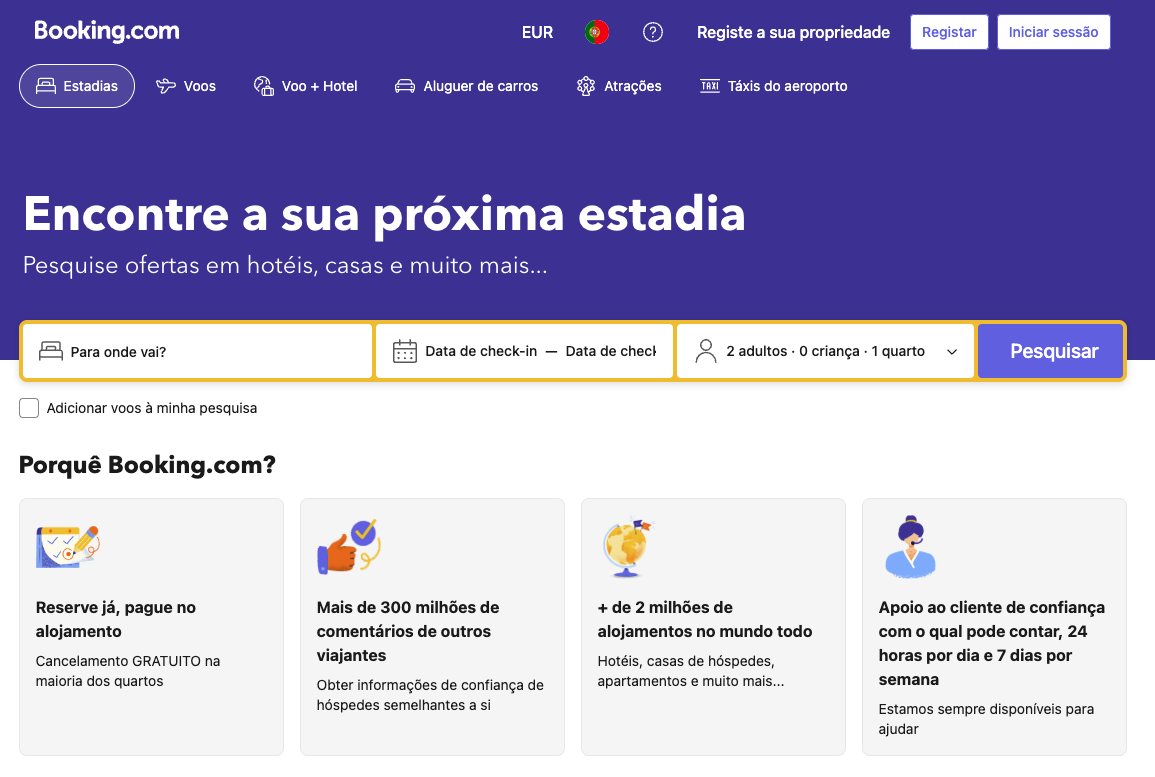Open the Portugal flag language selector
Image resolution: width=1155 pixels, height=777 pixels.
click(x=597, y=32)
